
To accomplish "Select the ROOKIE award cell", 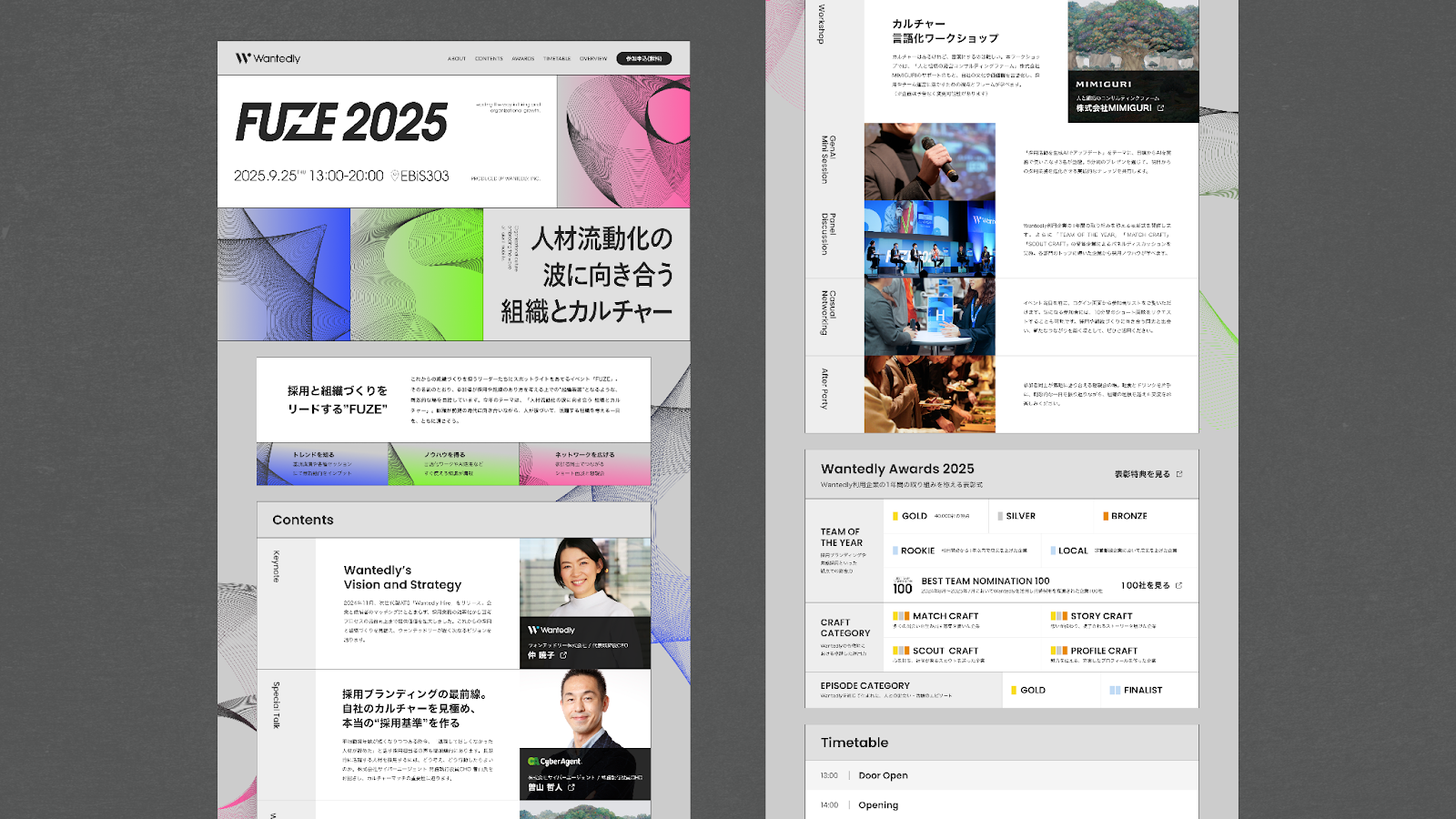I will point(963,551).
